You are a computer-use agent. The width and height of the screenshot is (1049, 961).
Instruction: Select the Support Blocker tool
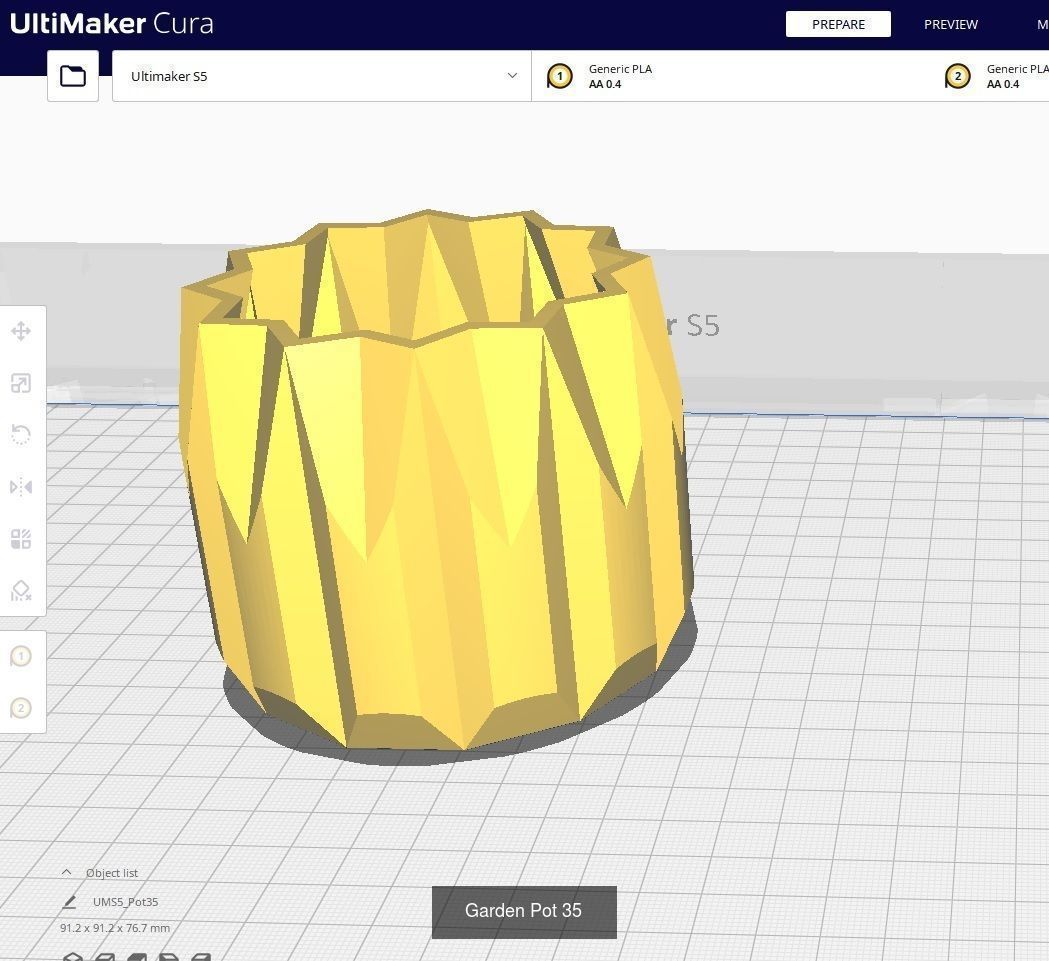click(x=21, y=590)
